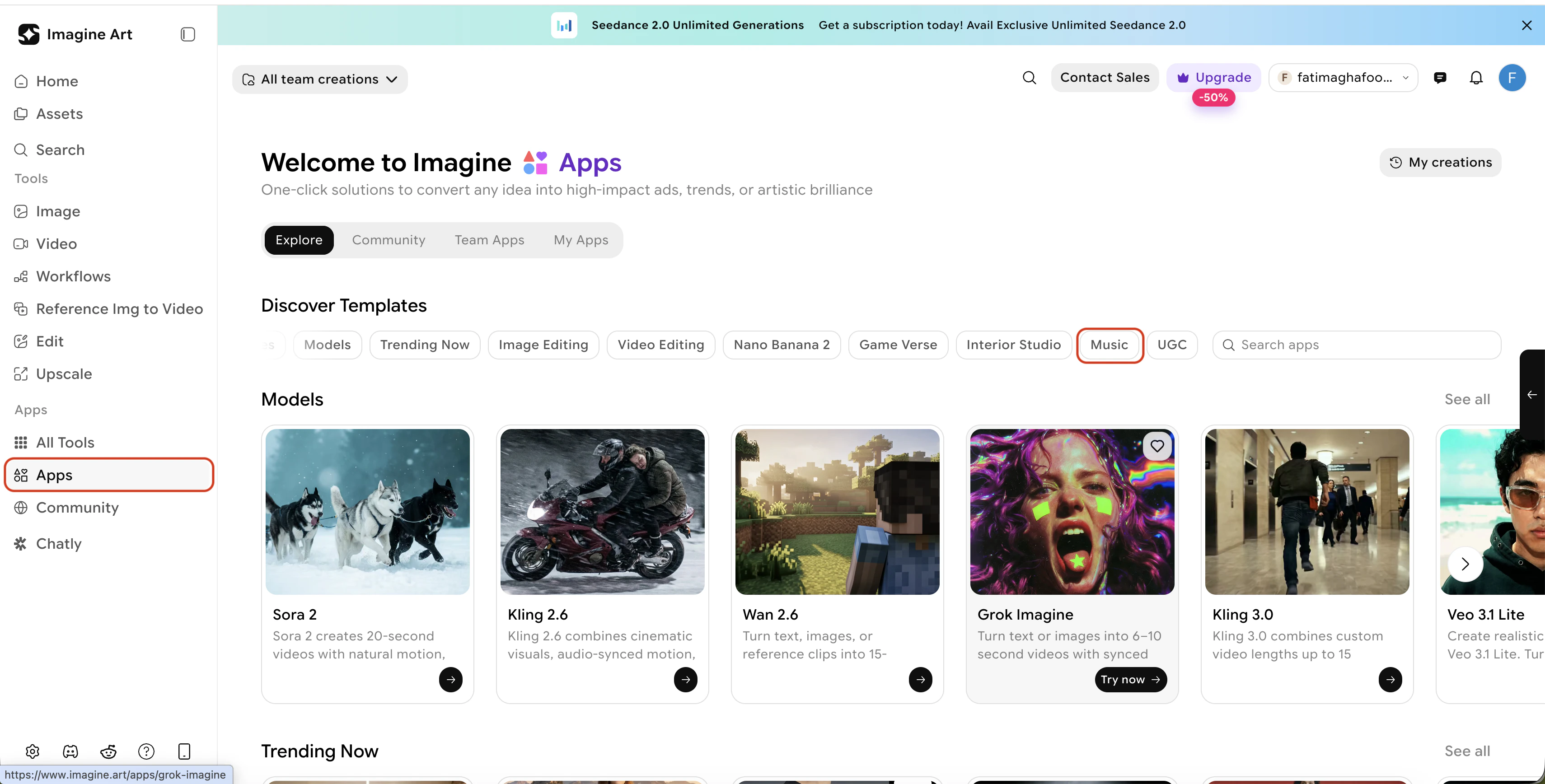Filter templates by Music
Image resolution: width=1545 pixels, height=784 pixels.
point(1110,345)
